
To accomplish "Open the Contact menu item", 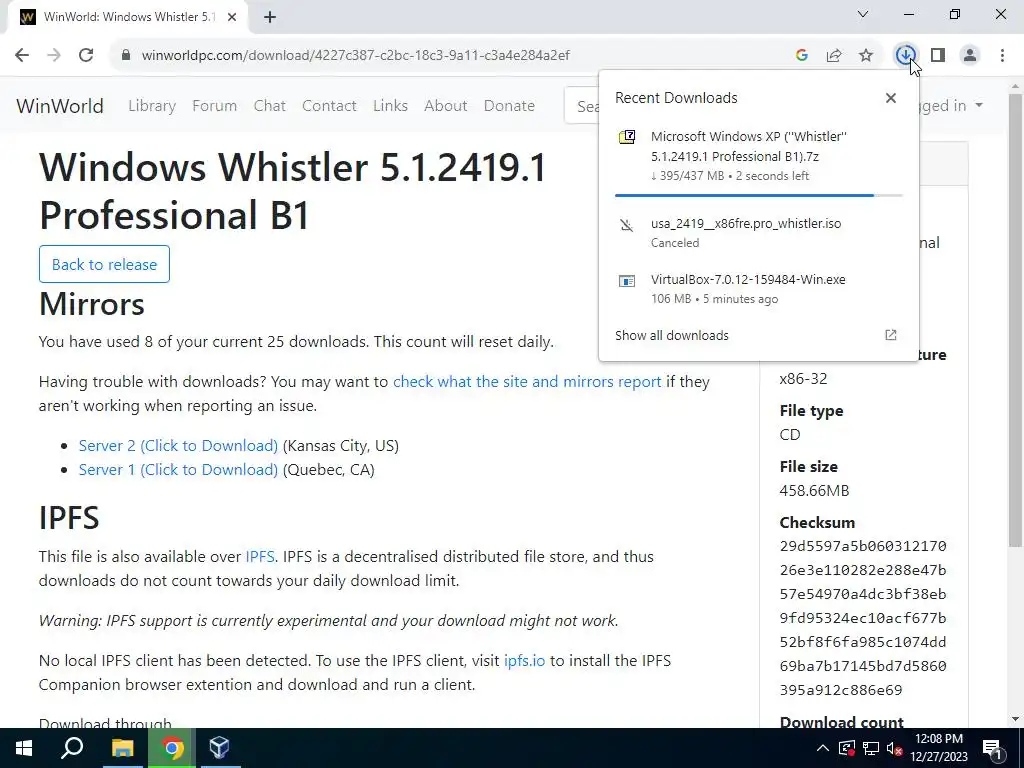I will click(x=329, y=105).
